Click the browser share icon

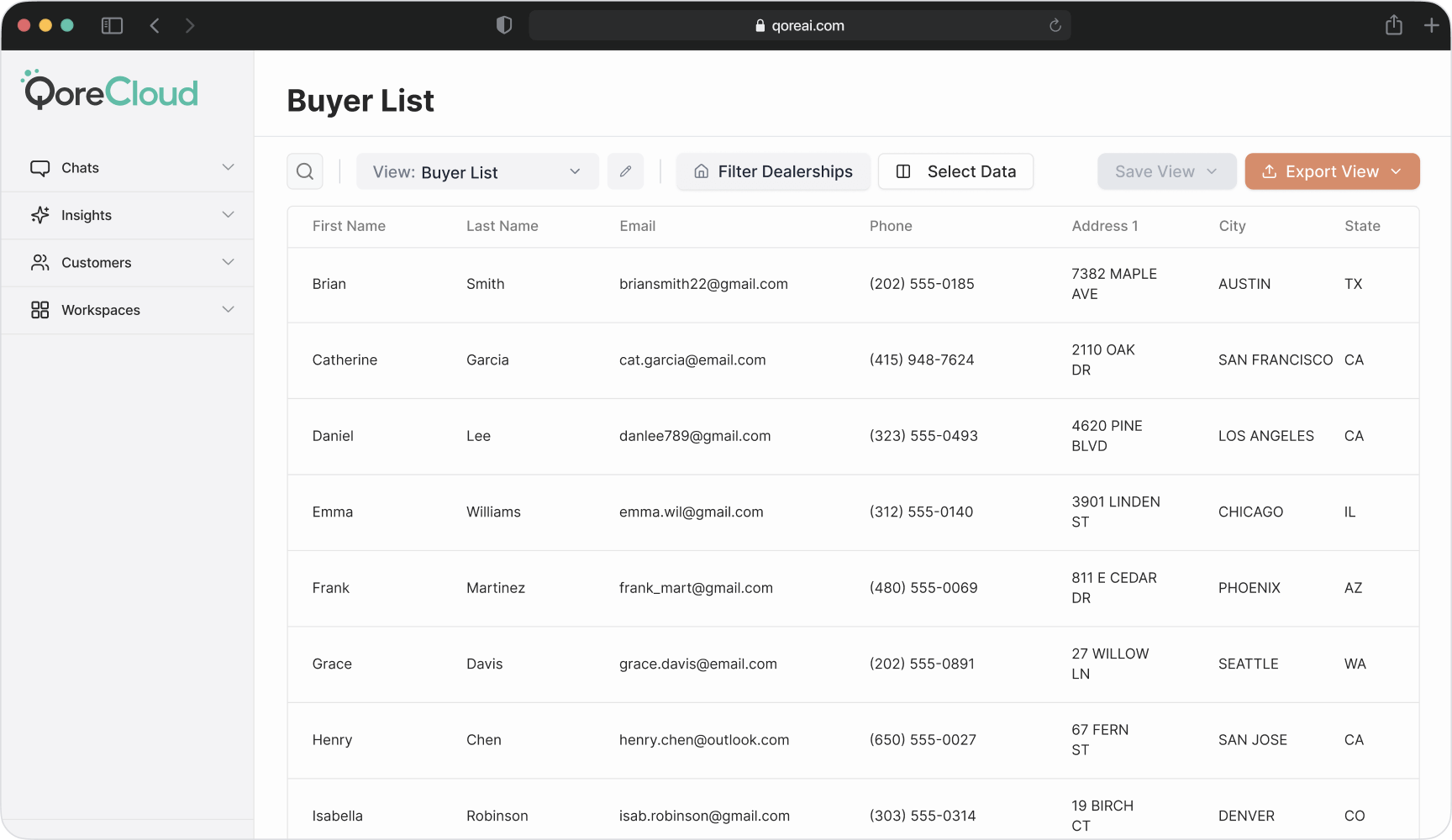click(1393, 25)
